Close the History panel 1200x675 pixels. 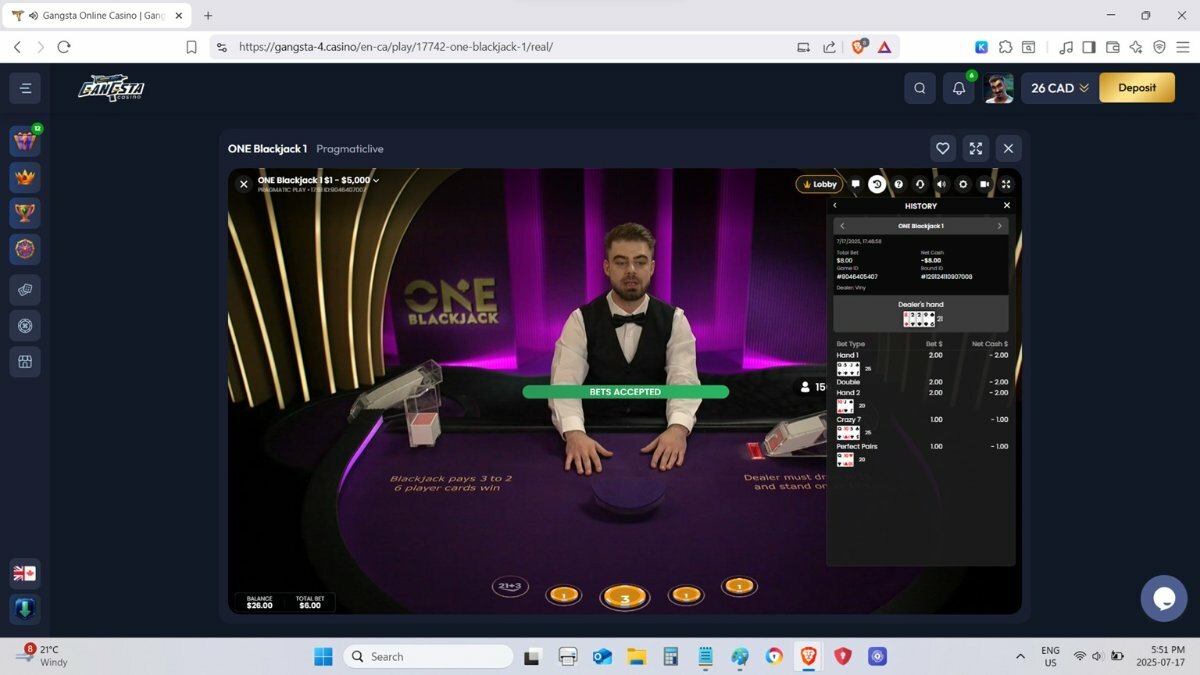(x=1007, y=205)
